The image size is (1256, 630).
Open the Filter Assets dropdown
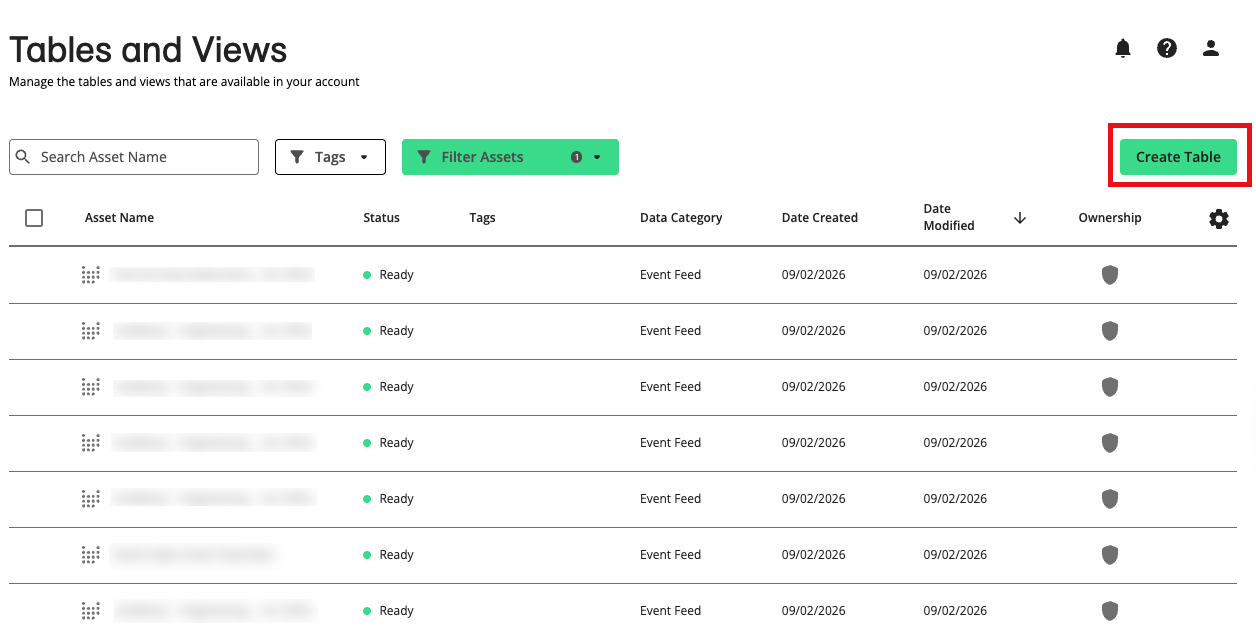click(510, 157)
